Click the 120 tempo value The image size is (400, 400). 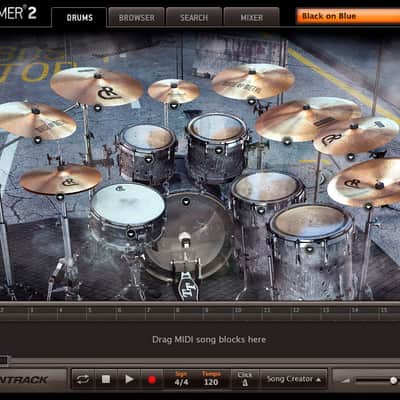(x=211, y=382)
